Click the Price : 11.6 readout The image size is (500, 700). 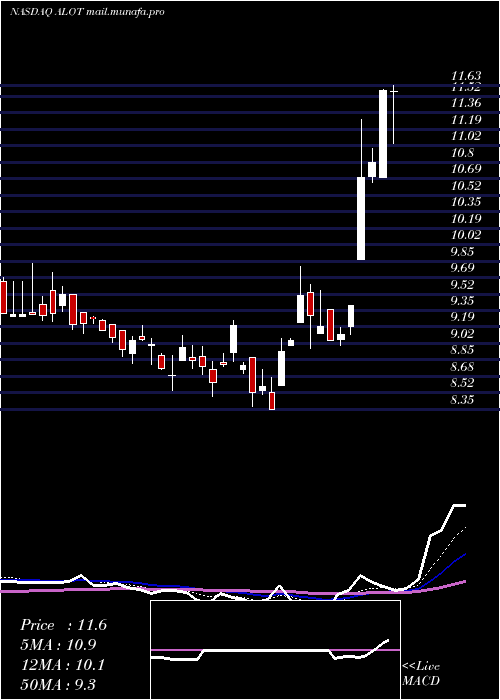coord(63,625)
